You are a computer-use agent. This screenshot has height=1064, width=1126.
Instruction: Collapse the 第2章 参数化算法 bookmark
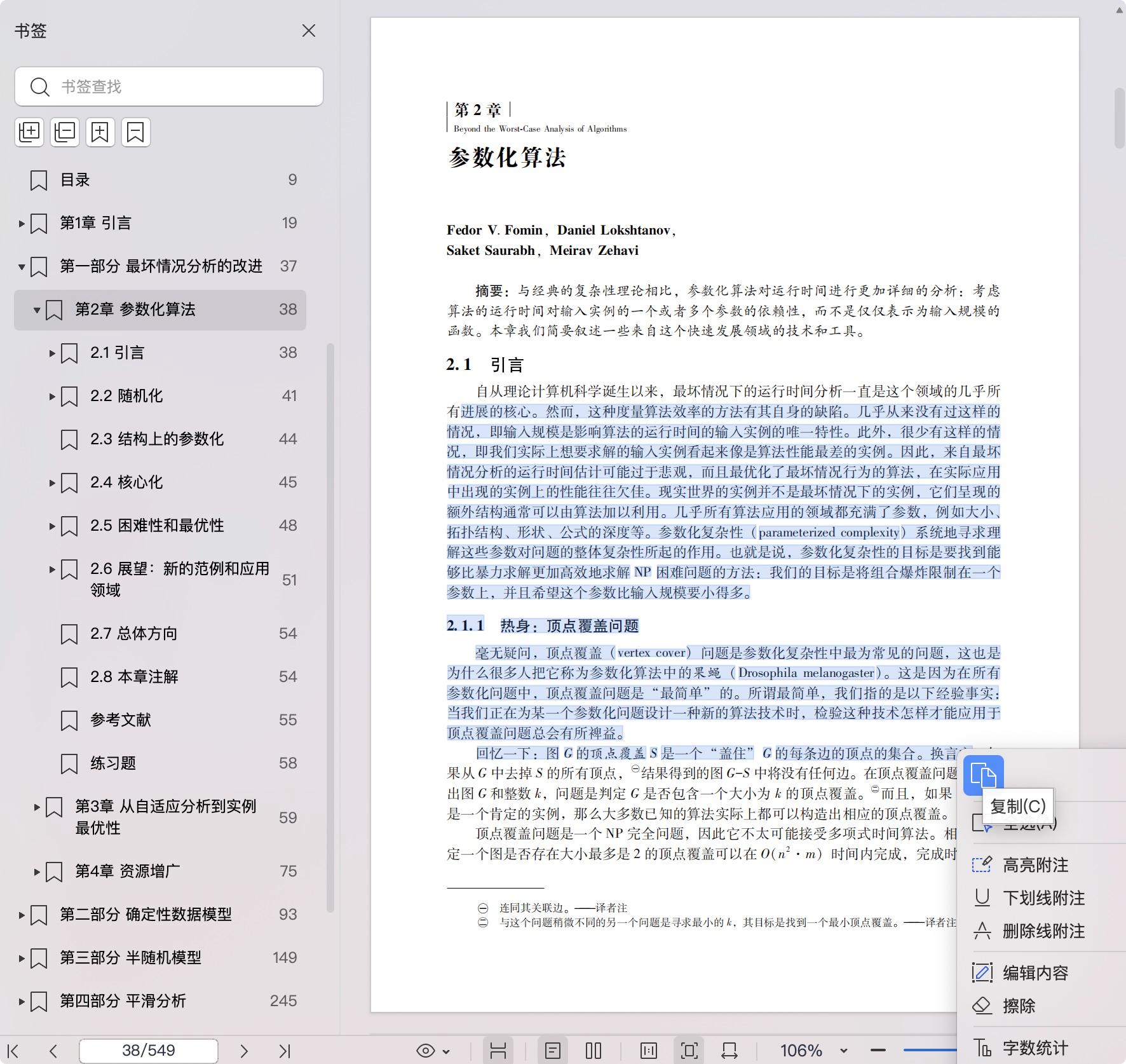37,310
